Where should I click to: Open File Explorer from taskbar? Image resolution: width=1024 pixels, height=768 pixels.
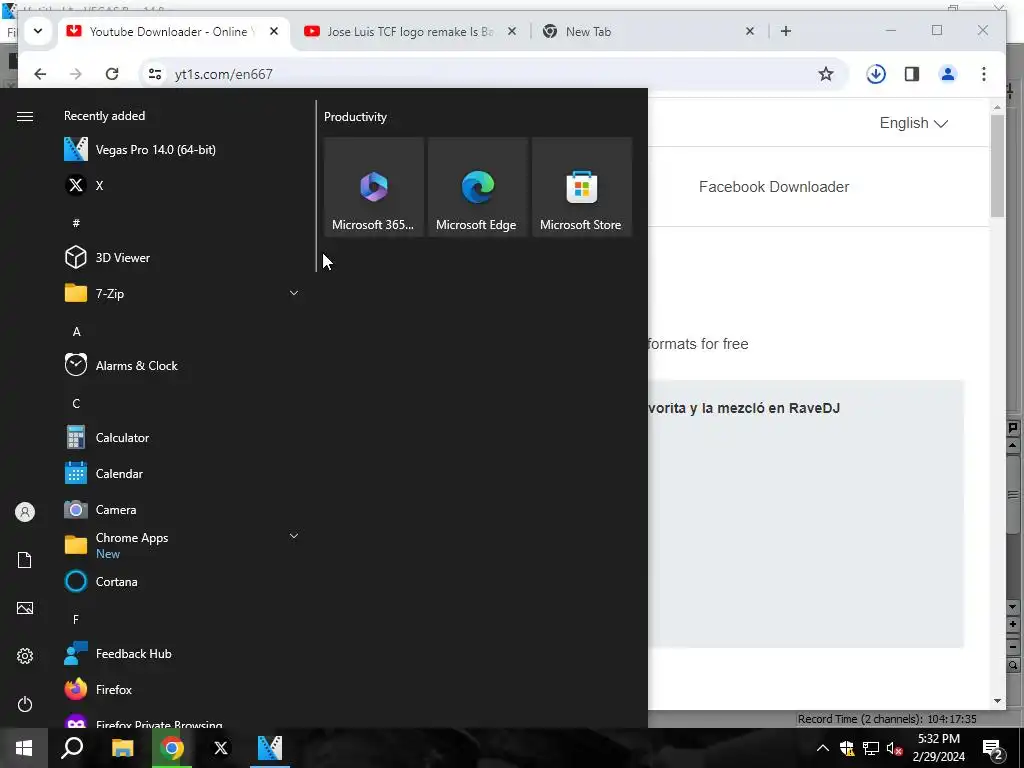coord(122,748)
